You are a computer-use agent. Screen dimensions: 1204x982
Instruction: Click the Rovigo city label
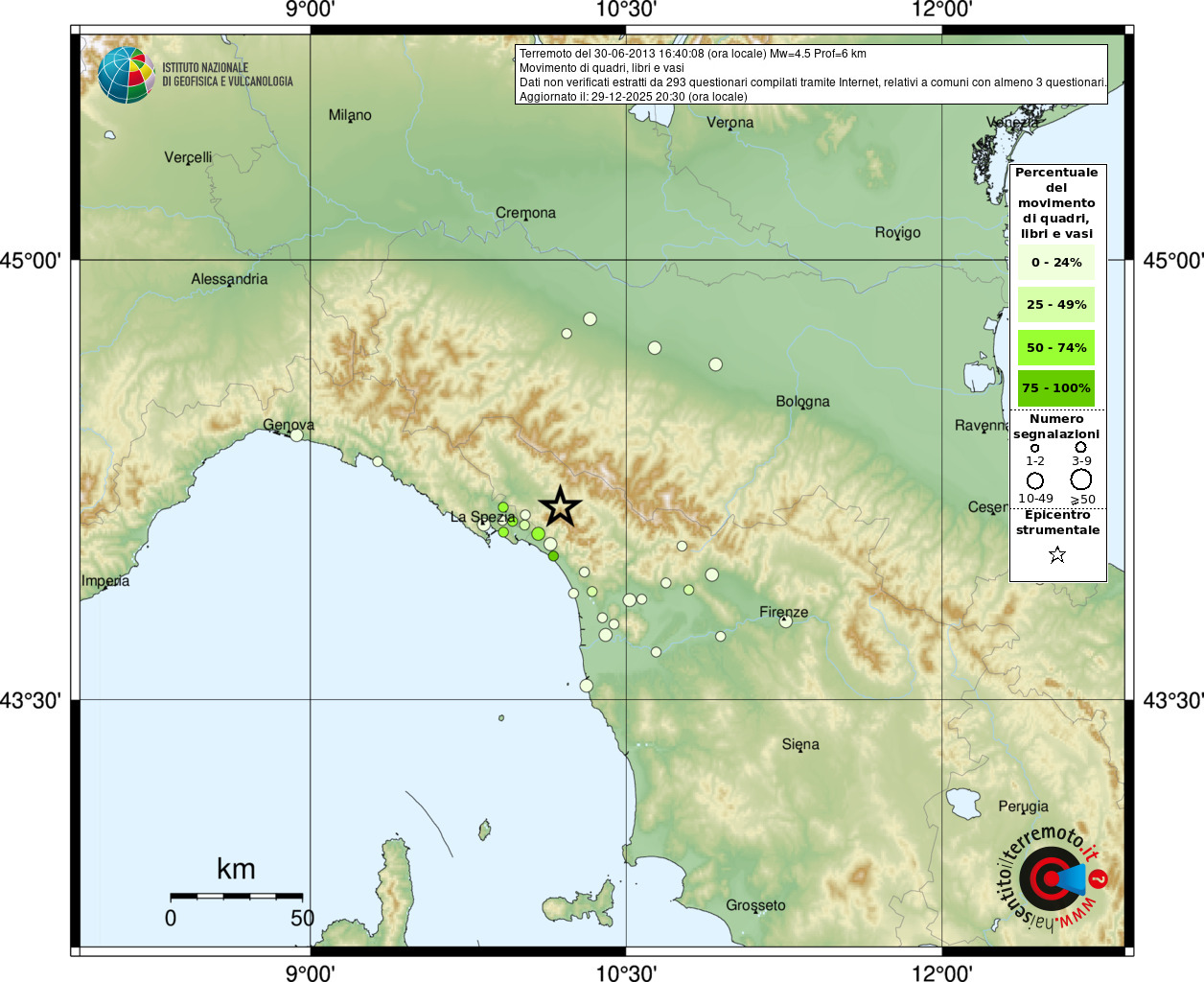[897, 232]
